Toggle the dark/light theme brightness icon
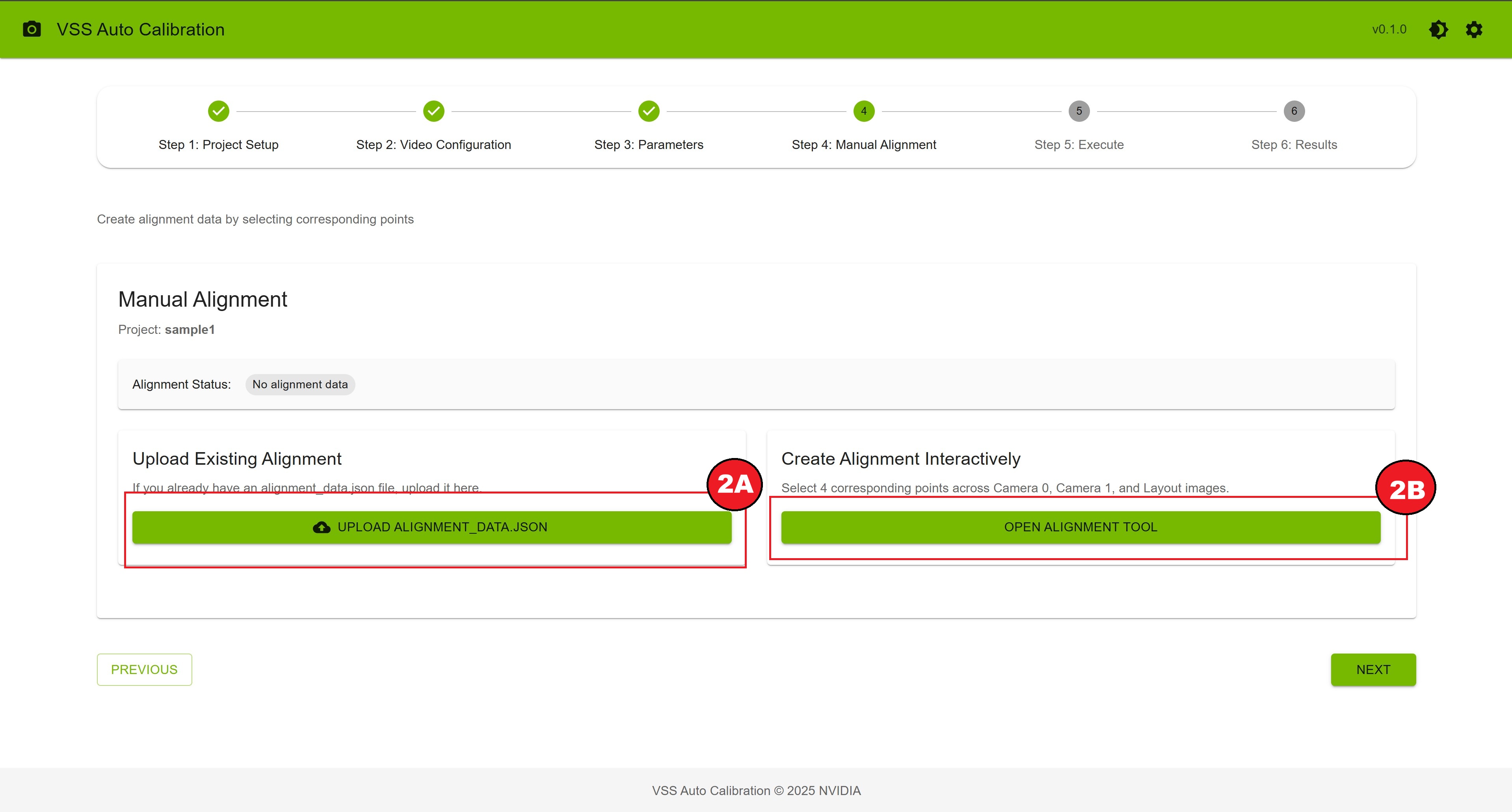This screenshot has height=812, width=1512. coord(1438,29)
